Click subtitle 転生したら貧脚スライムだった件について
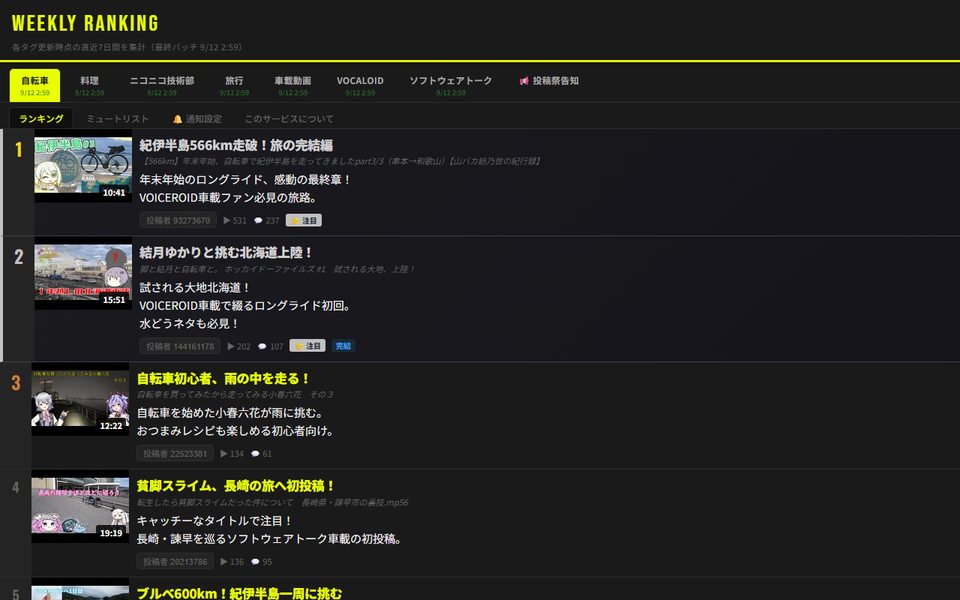 tap(272, 502)
